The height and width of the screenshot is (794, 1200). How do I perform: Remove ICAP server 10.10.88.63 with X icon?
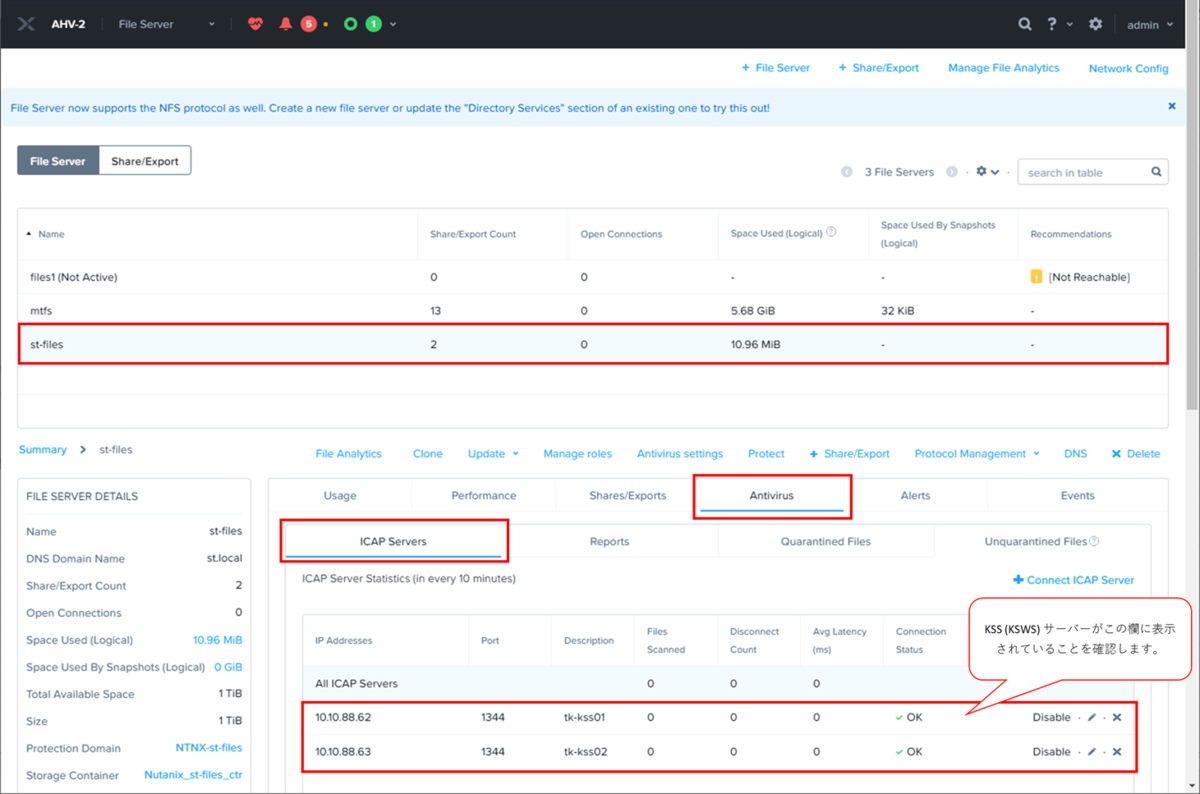(1117, 752)
